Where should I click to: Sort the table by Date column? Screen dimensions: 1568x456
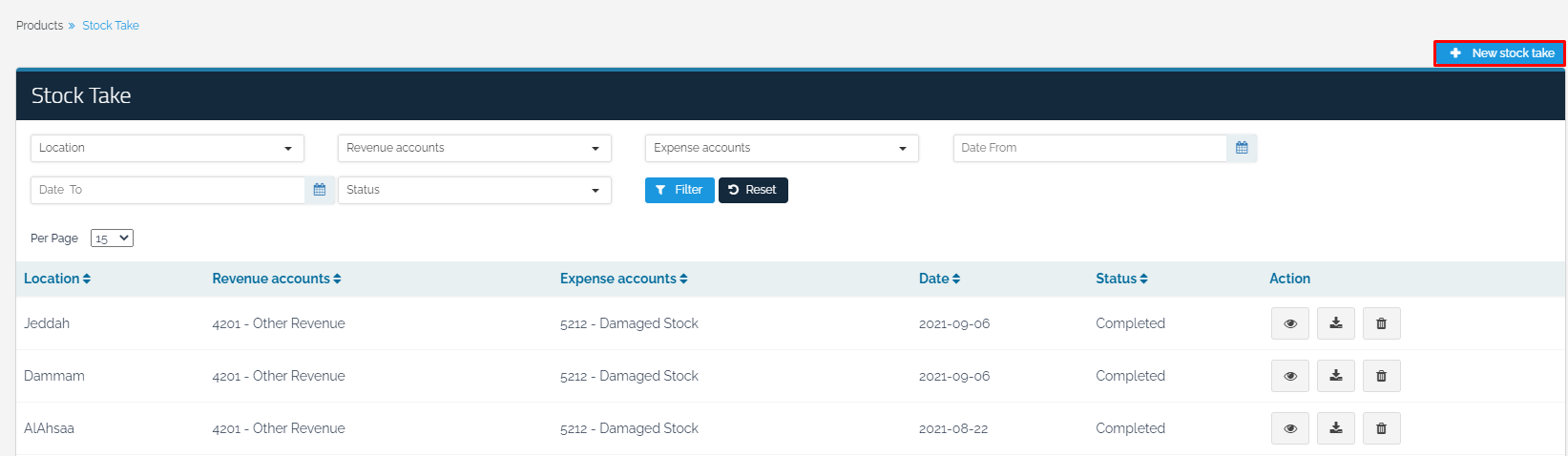(939, 279)
